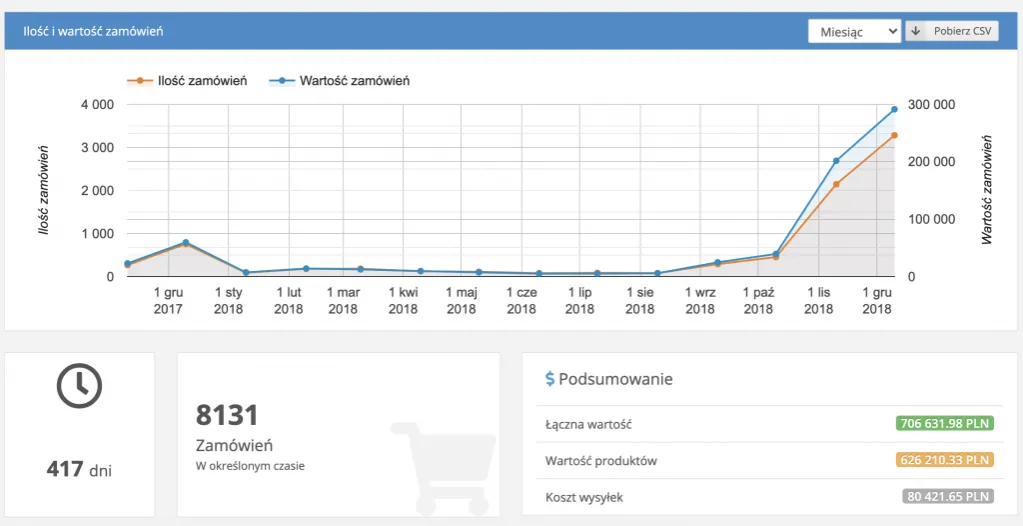Click the Łączna wartość summary row label

(589, 425)
